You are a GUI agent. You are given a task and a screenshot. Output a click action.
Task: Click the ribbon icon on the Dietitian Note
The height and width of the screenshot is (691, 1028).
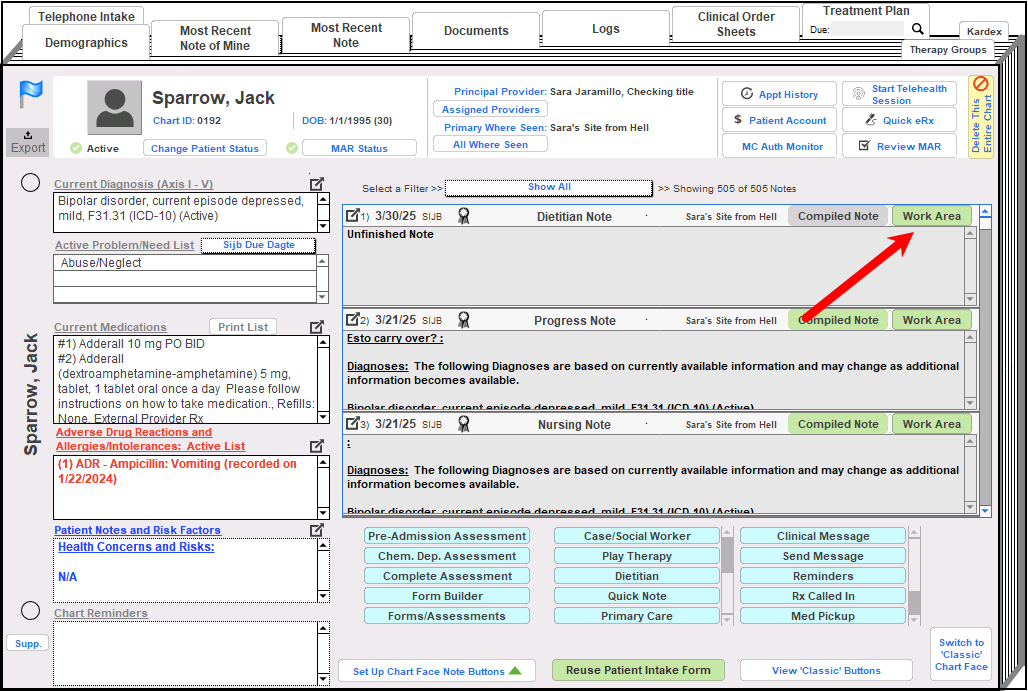[463, 215]
